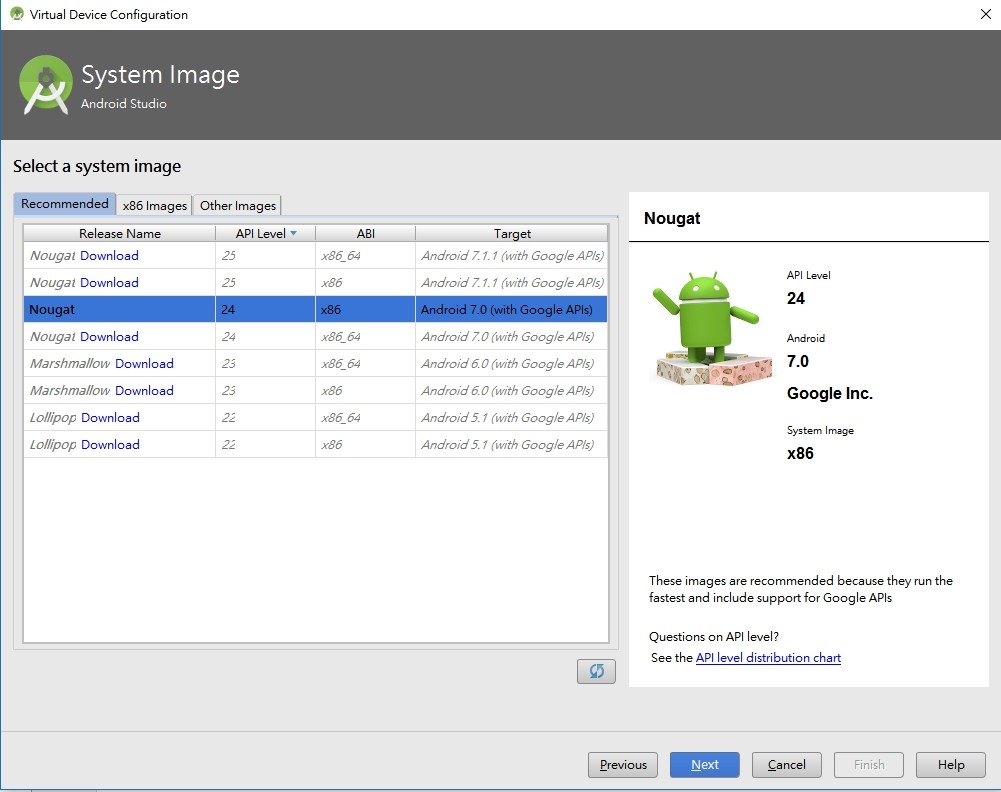Click the Android Studio logo in header
The image size is (1001, 792).
point(45,84)
